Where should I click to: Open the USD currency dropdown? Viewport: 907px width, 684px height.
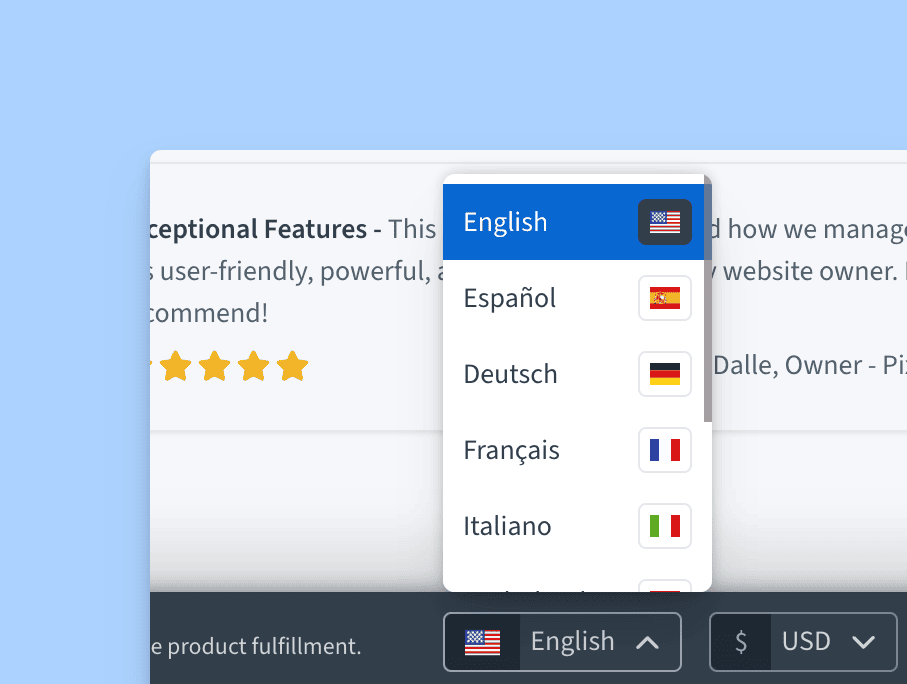coord(803,642)
